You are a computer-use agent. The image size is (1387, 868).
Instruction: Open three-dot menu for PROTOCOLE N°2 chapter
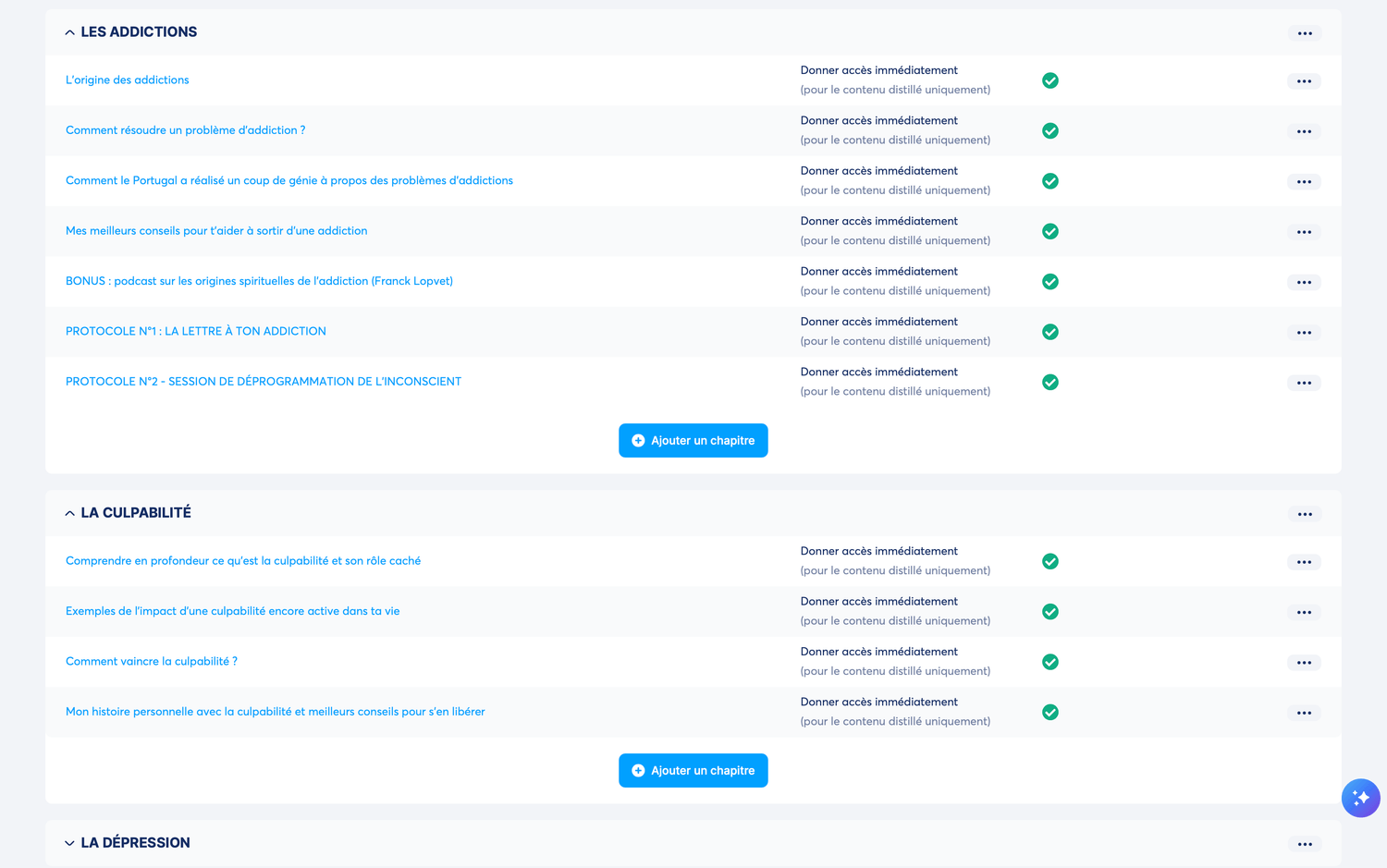pos(1304,383)
